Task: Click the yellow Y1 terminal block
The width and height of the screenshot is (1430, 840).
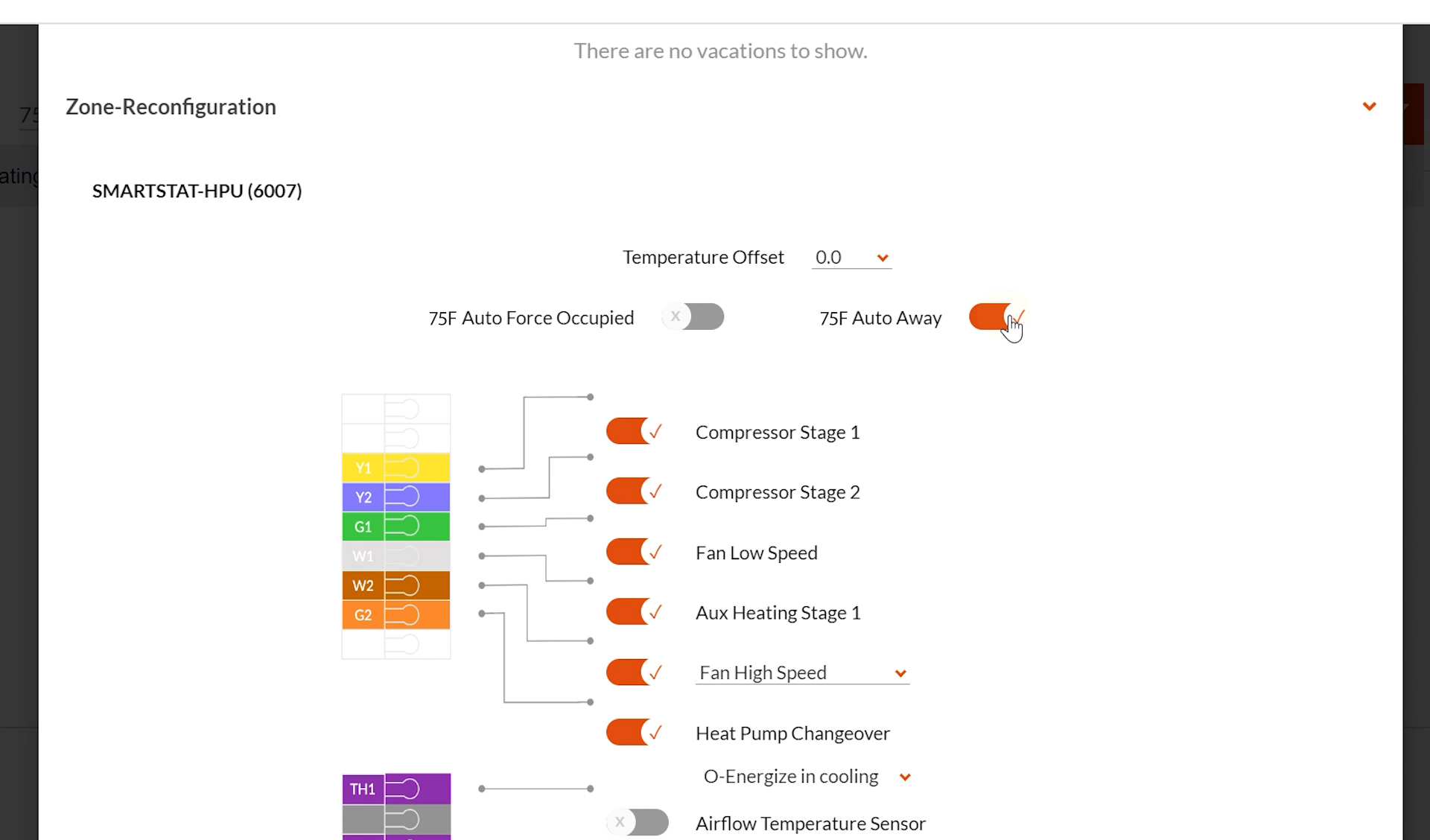Action: [395, 468]
